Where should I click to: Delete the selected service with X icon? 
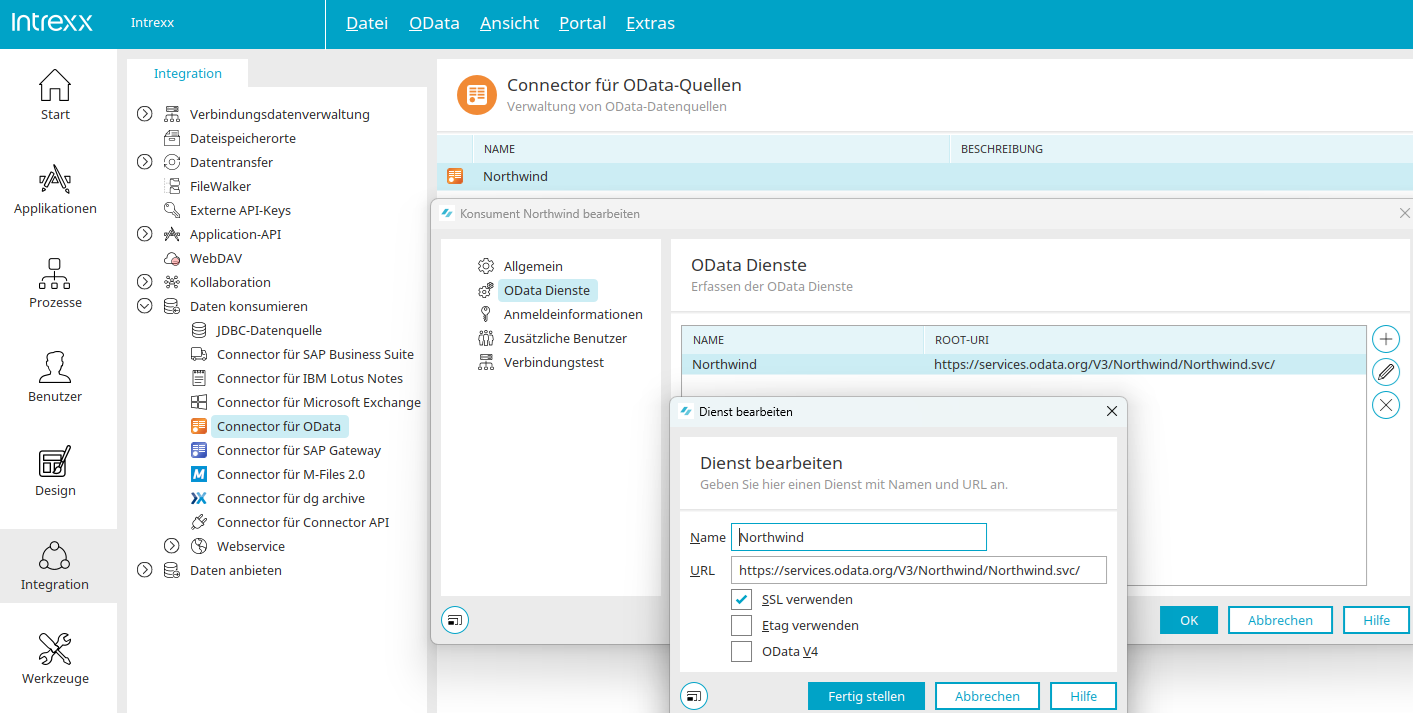pyautogui.click(x=1386, y=405)
